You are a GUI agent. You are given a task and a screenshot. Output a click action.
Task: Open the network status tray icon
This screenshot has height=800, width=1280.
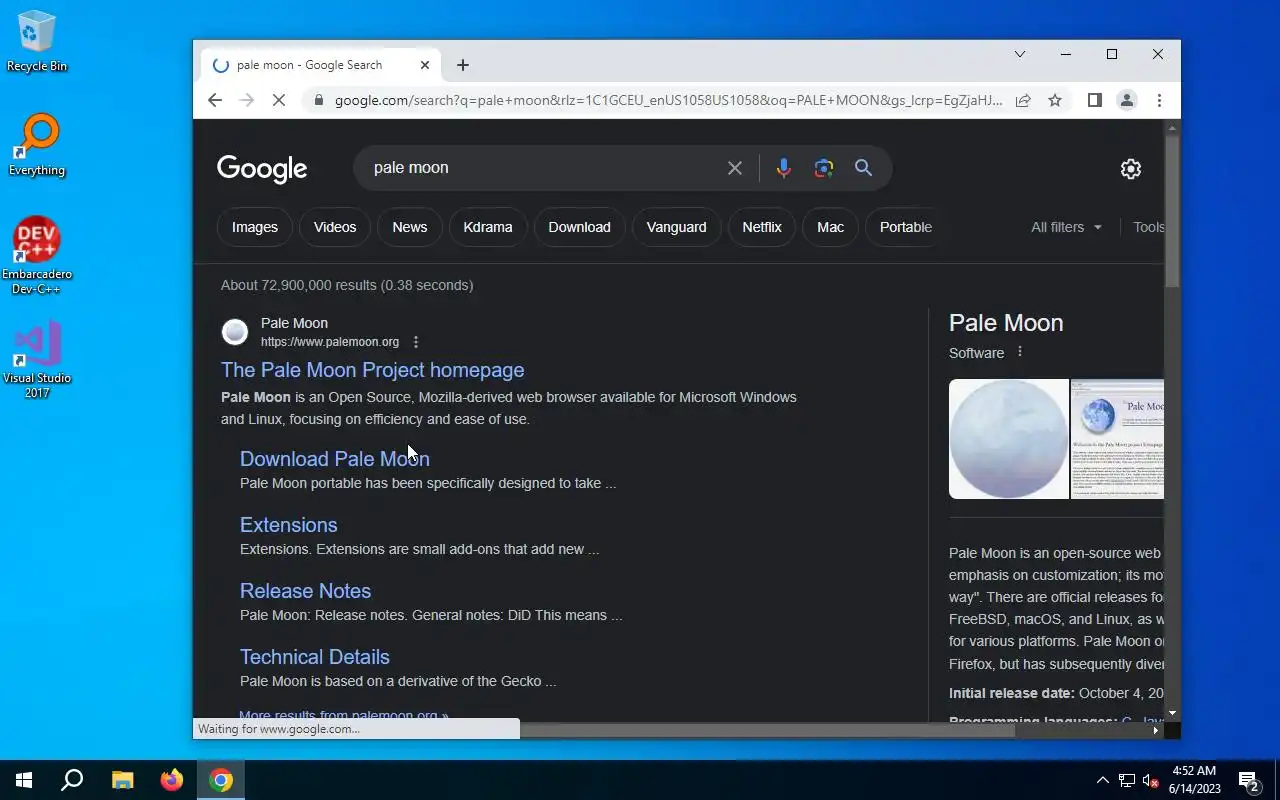1127,780
